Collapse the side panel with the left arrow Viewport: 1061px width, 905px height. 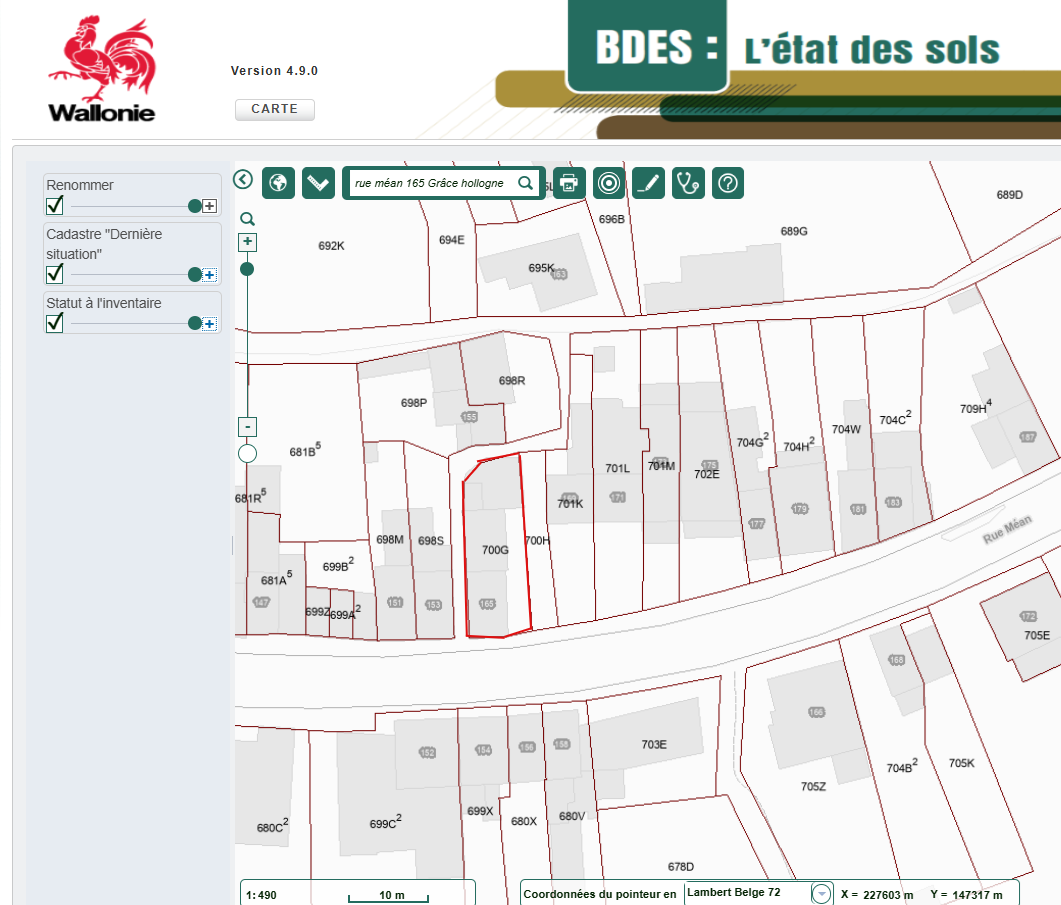click(x=243, y=179)
